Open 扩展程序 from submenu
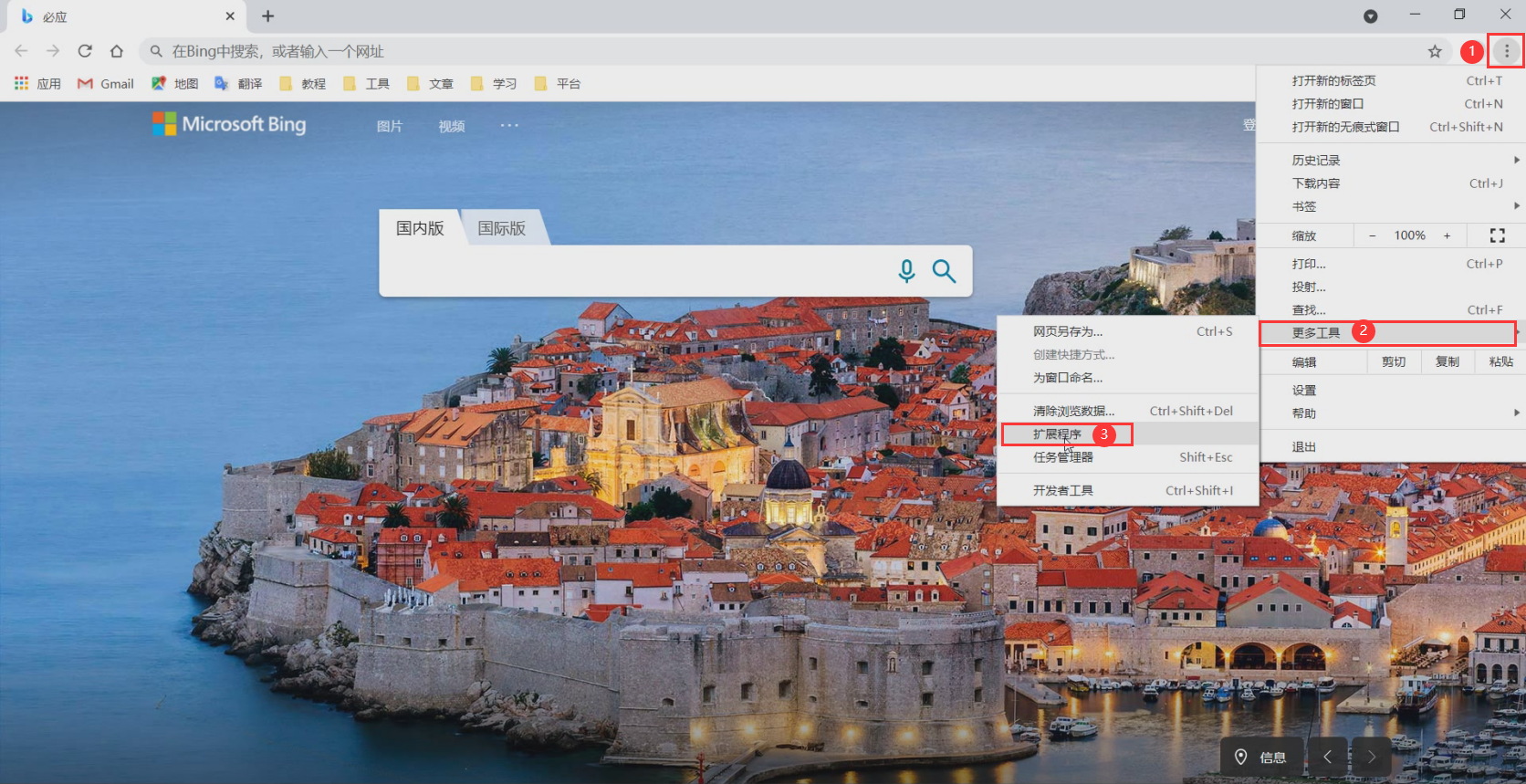The image size is (1526, 784). [x=1128, y=434]
